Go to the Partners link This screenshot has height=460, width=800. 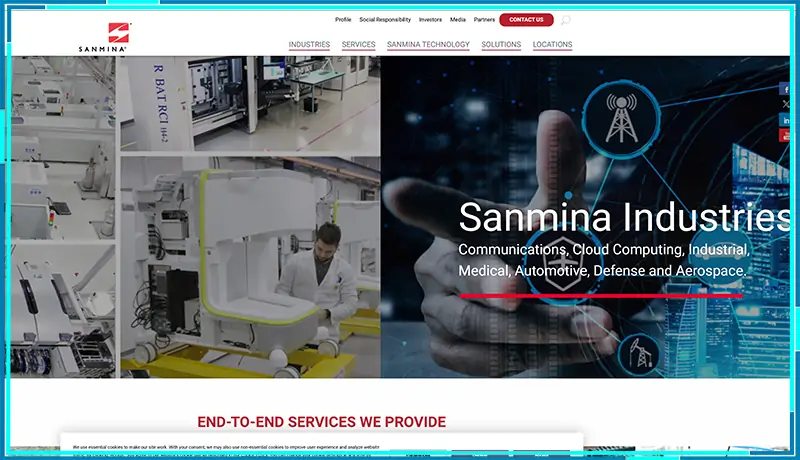coord(484,19)
